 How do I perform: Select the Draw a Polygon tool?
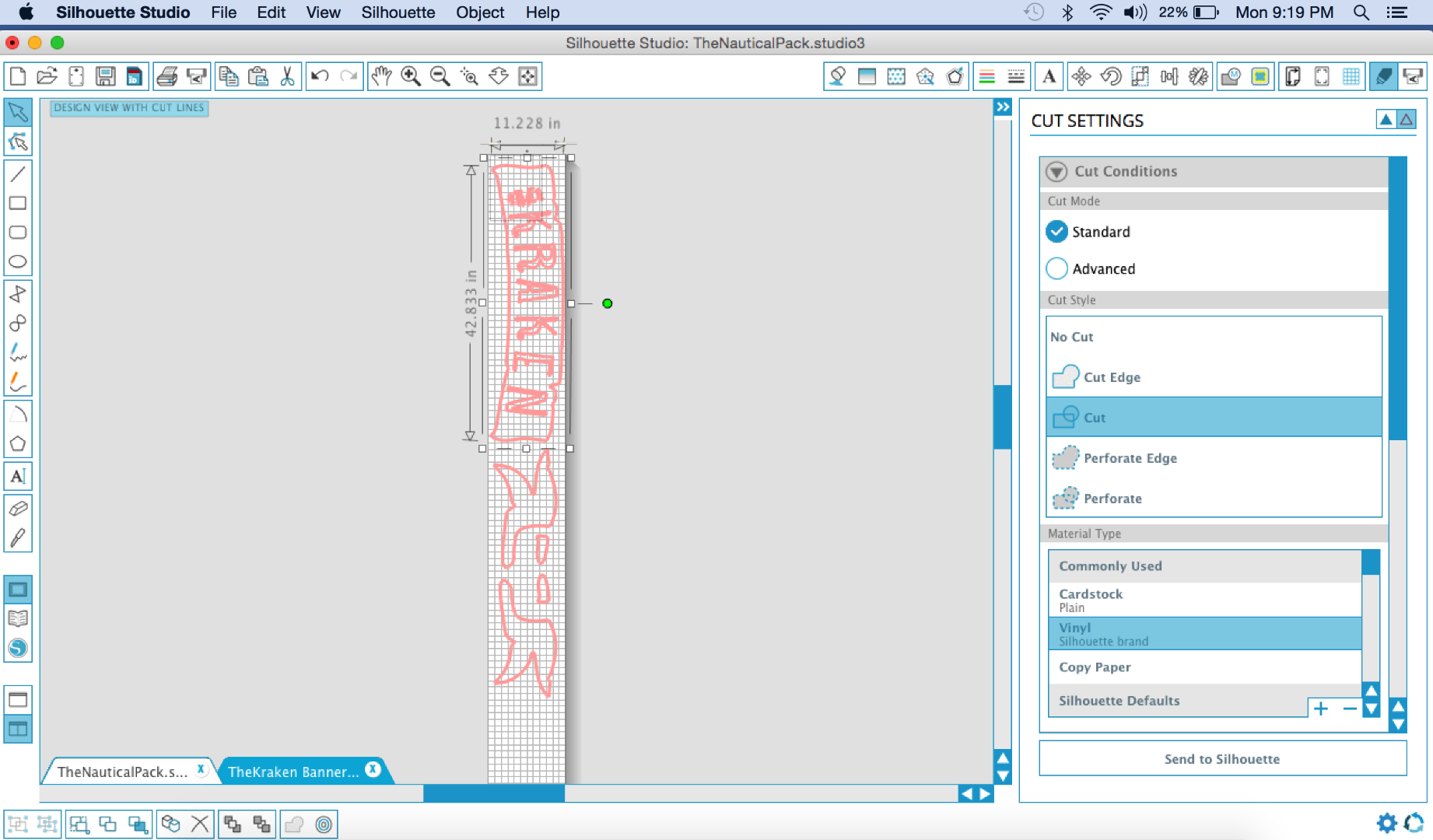pyautogui.click(x=18, y=294)
